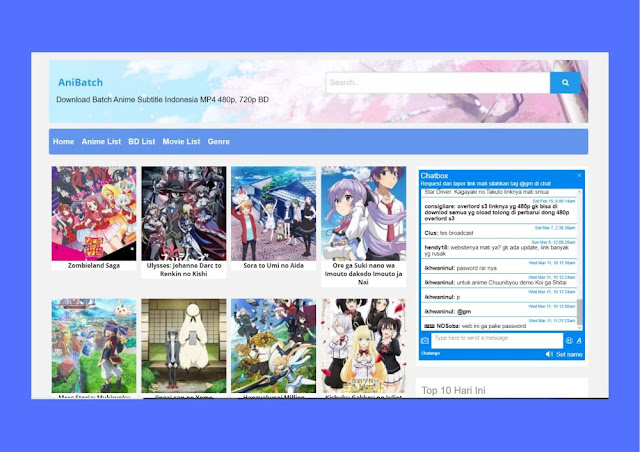Viewport: 640px width, 452px height.
Task: Click the 'Star Driver: Kagayaki no Takuto' message
Action: [487, 191]
